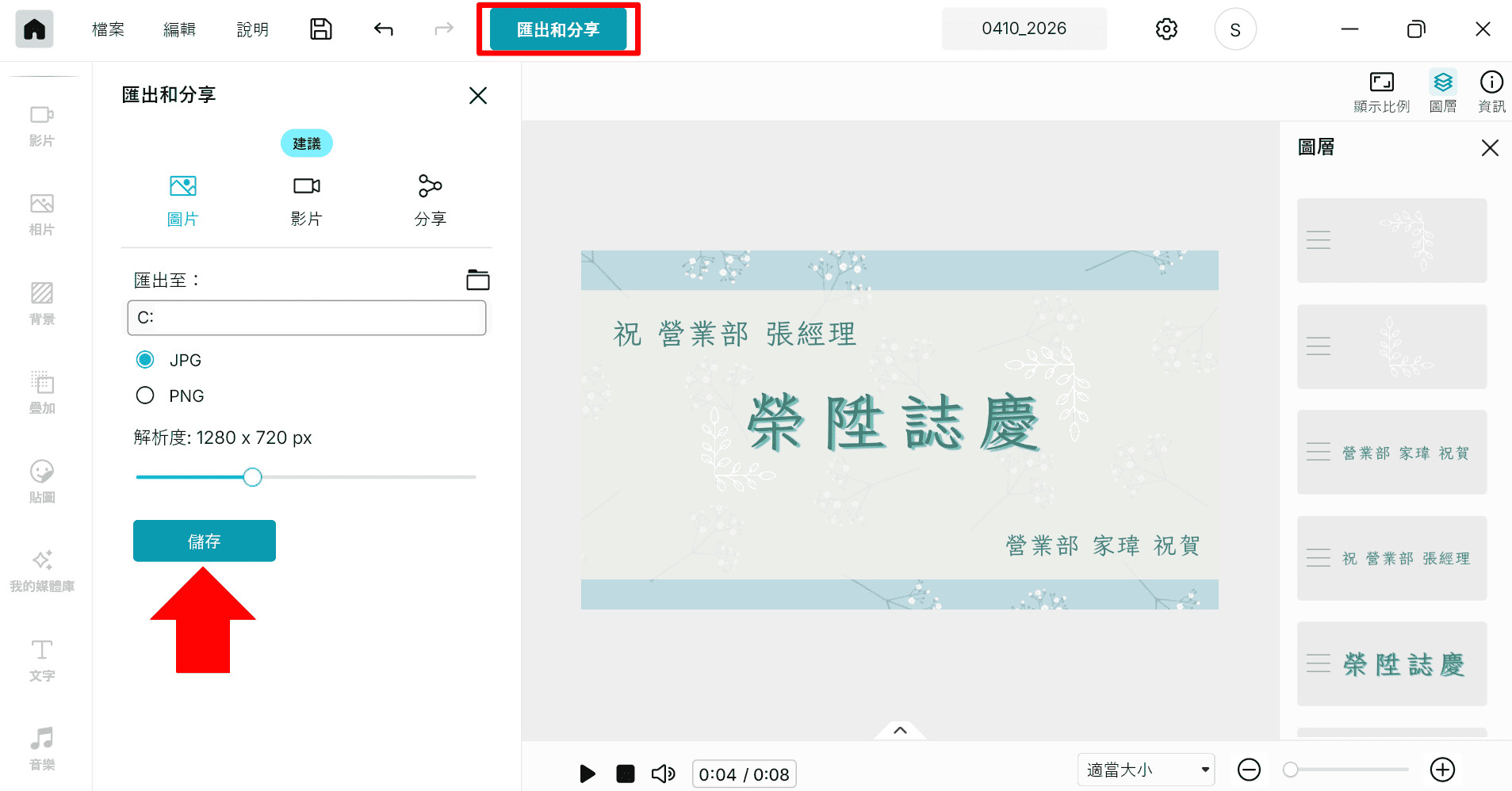The image size is (1512, 791).
Task: Click the 資訊 info icon top right
Action: coord(1491,90)
